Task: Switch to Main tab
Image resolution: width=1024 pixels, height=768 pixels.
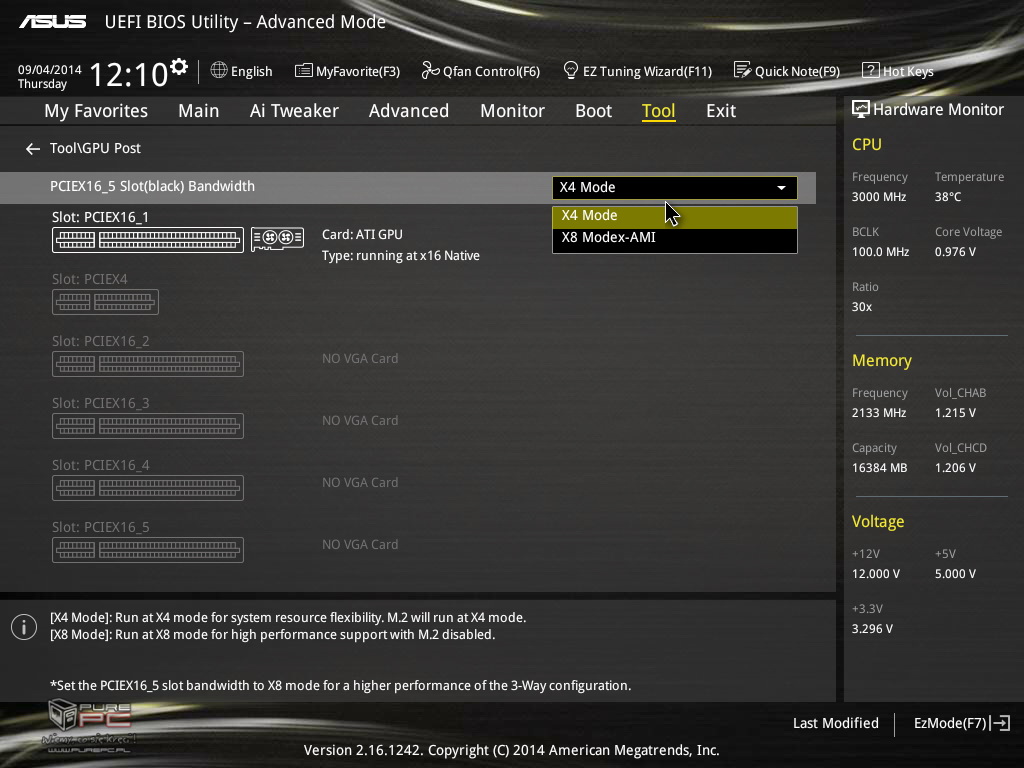Action: click(x=199, y=111)
